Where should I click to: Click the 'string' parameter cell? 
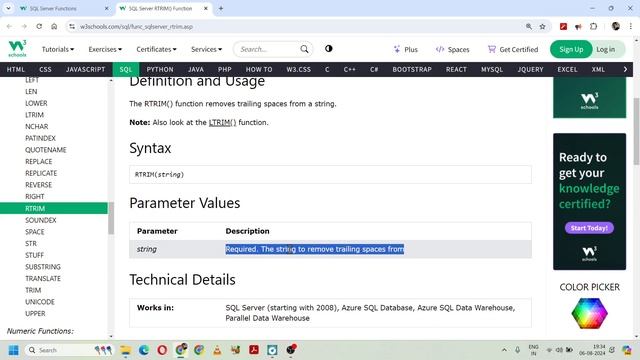(x=147, y=249)
